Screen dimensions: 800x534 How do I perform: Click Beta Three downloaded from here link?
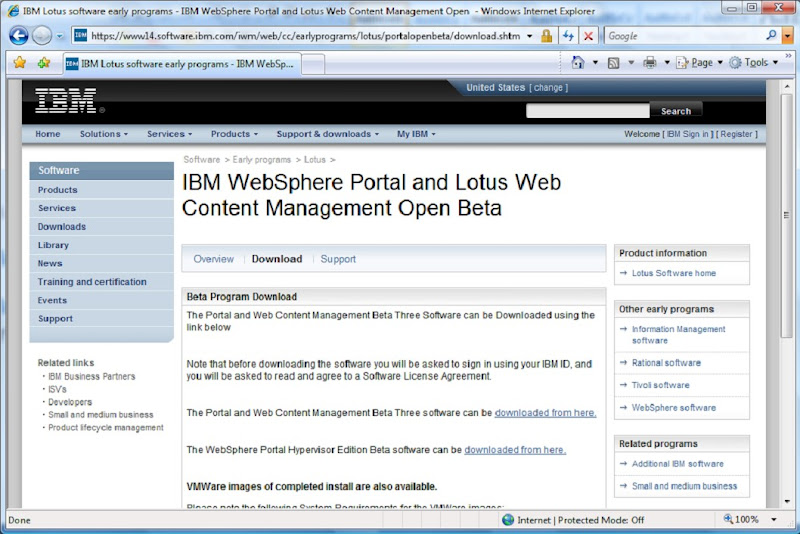pos(545,413)
